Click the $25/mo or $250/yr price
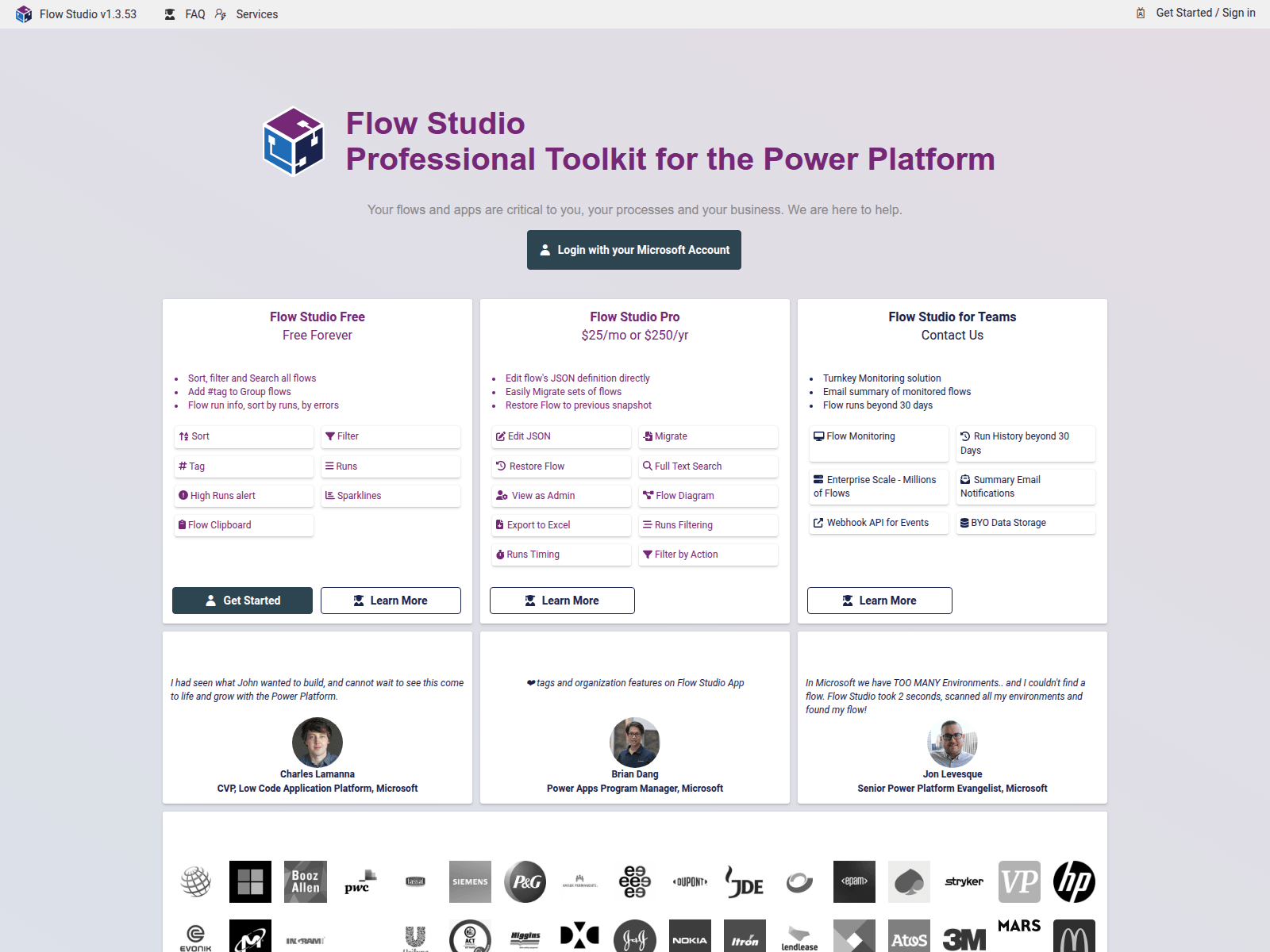Screen dimensions: 1270x952 (635, 335)
